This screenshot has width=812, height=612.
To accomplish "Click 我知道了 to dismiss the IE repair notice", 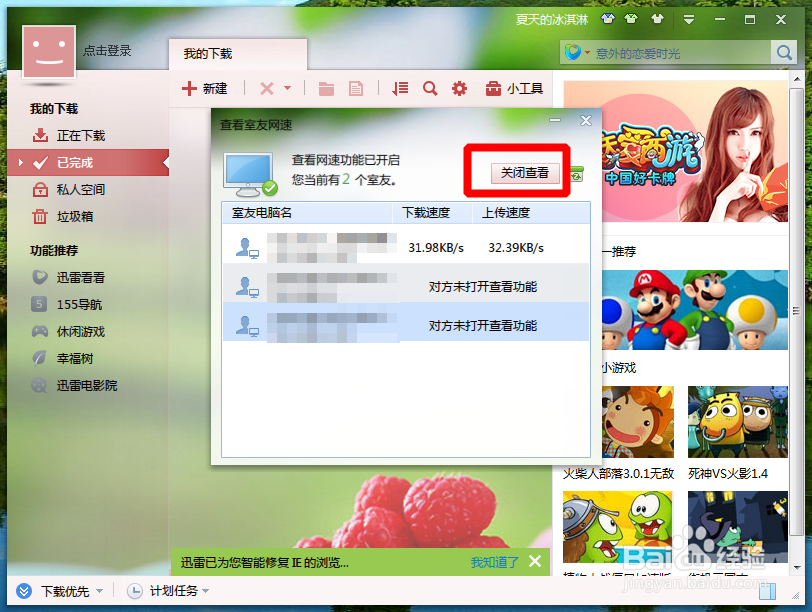I will pyautogui.click(x=495, y=562).
